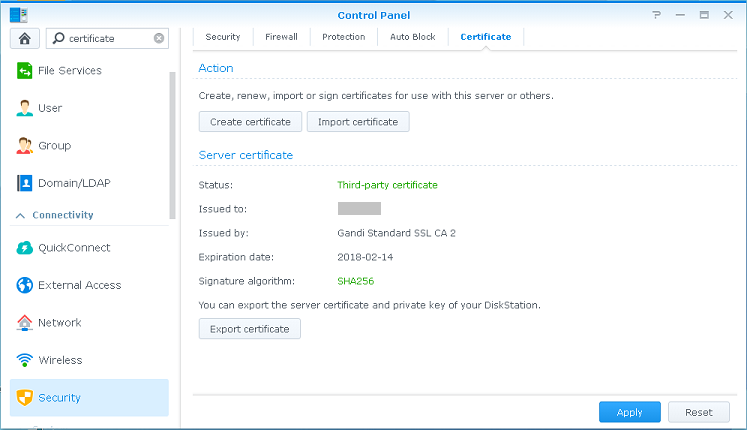
Task: Select the User icon in sidebar
Action: click(x=25, y=108)
